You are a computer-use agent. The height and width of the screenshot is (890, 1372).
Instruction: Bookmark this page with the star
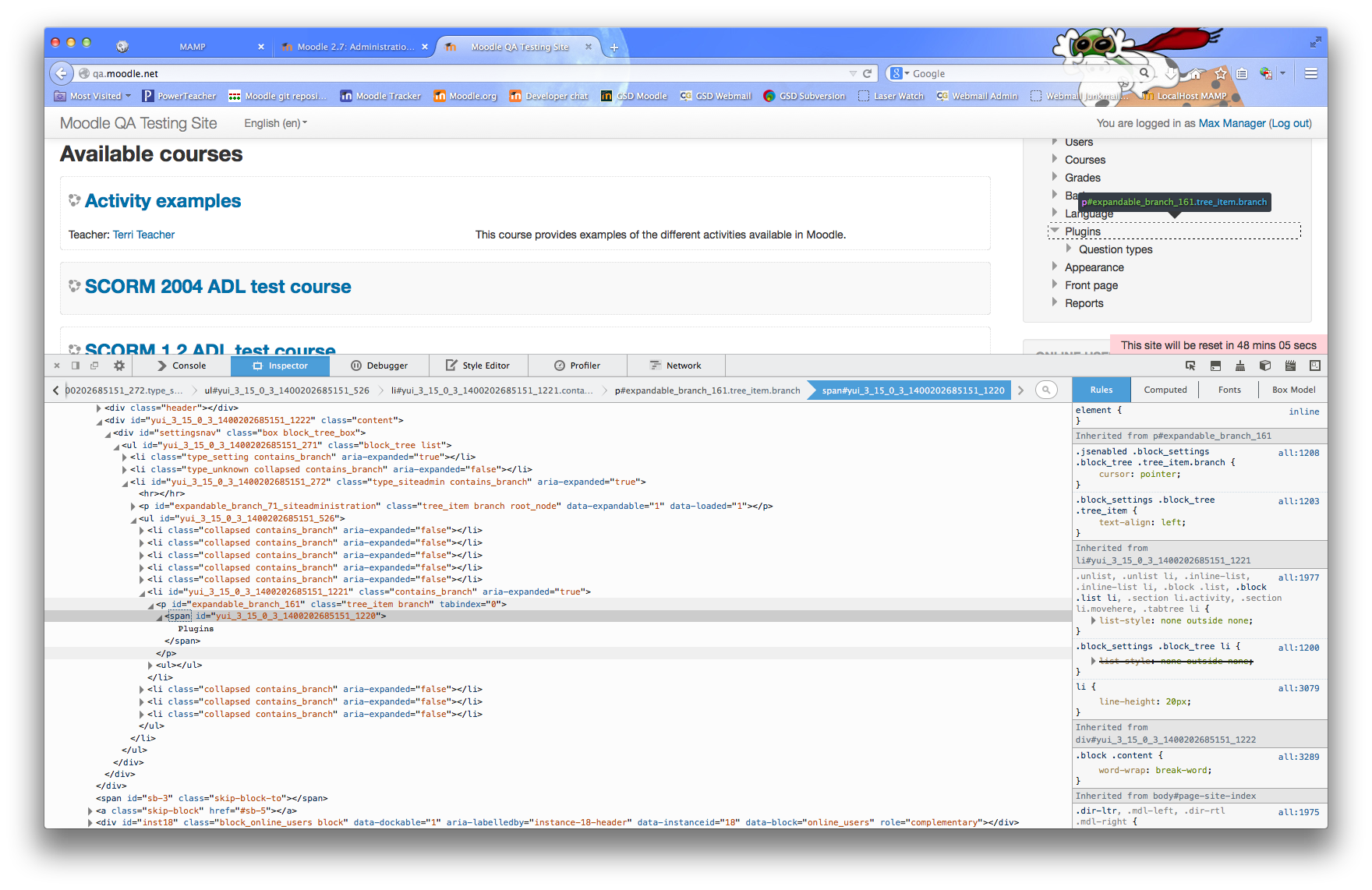pyautogui.click(x=1221, y=73)
